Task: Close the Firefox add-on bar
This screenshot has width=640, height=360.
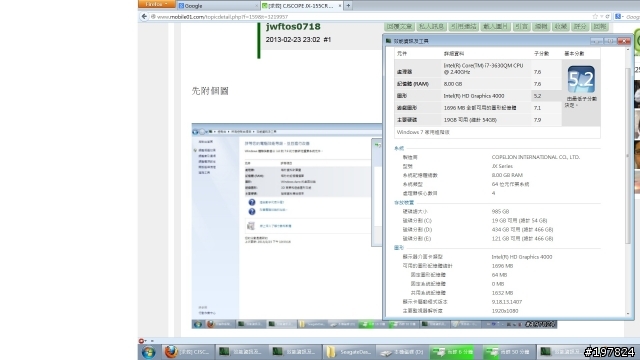Action: click(152, 340)
